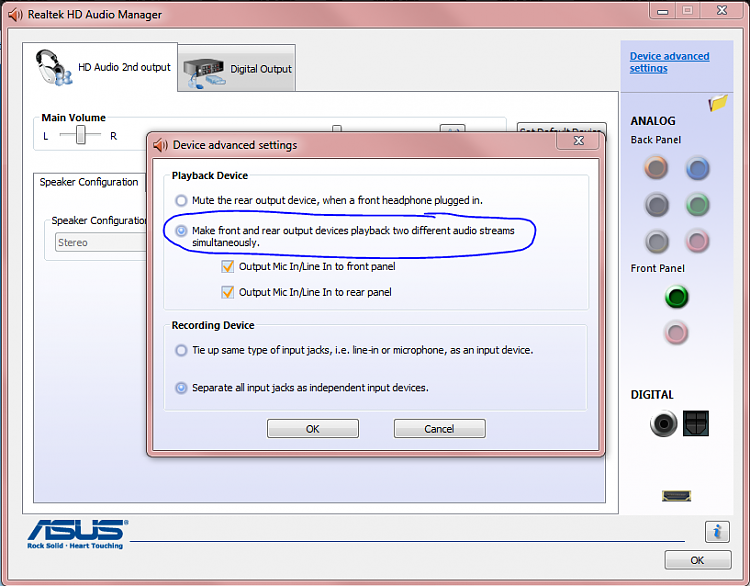This screenshot has width=750, height=586.
Task: Select Tie up same type of input jacks
Action: pos(181,350)
